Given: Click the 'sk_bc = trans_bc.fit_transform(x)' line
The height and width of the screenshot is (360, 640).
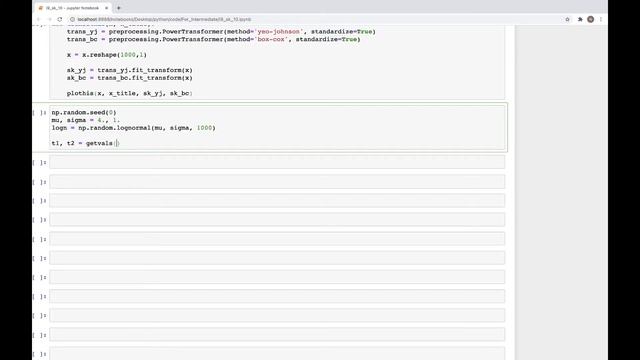Looking at the screenshot, I should pos(129,78).
